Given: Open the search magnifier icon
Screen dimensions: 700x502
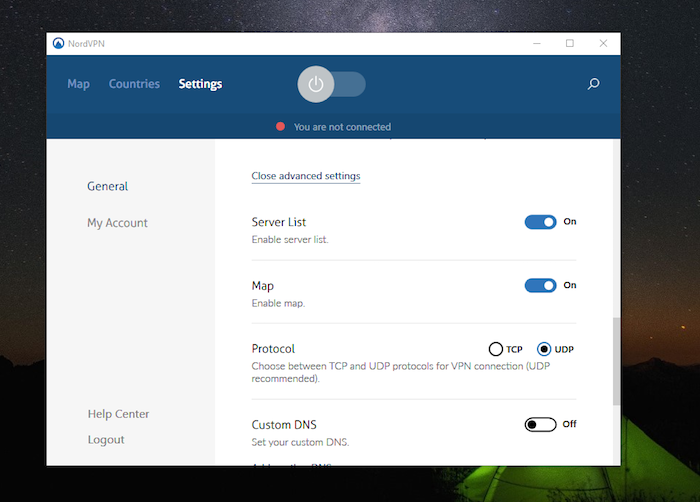Looking at the screenshot, I should (x=593, y=84).
